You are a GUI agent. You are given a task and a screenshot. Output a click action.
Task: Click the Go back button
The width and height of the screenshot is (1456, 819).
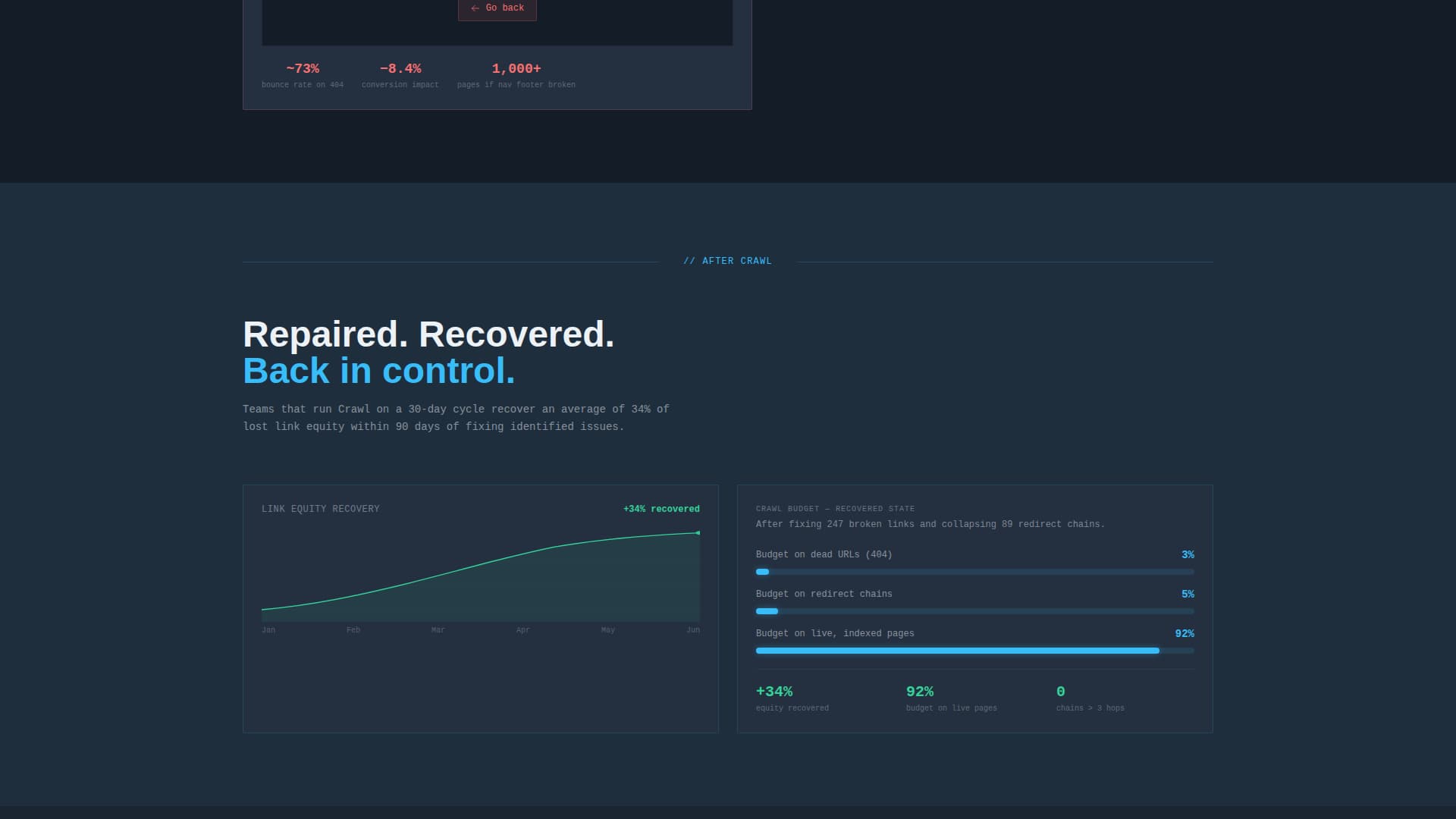coord(497,8)
